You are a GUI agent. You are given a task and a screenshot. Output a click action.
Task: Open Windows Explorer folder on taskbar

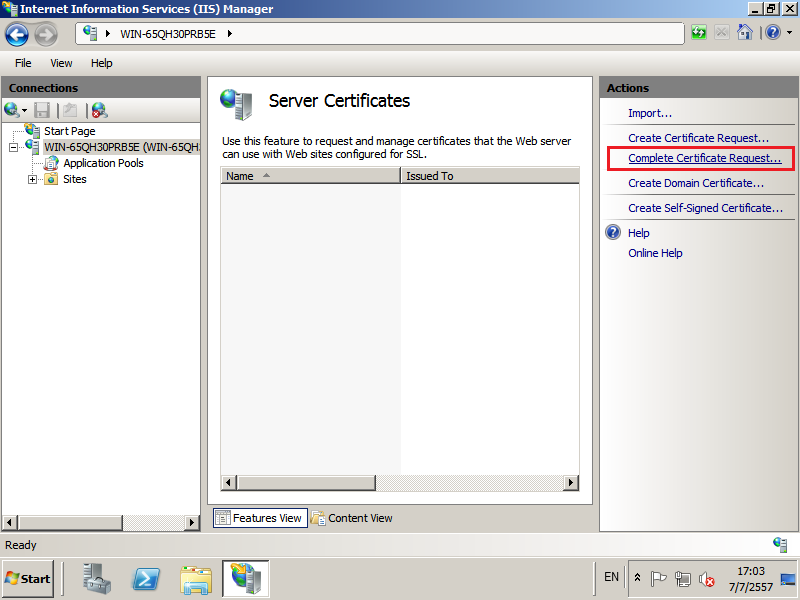point(196,578)
